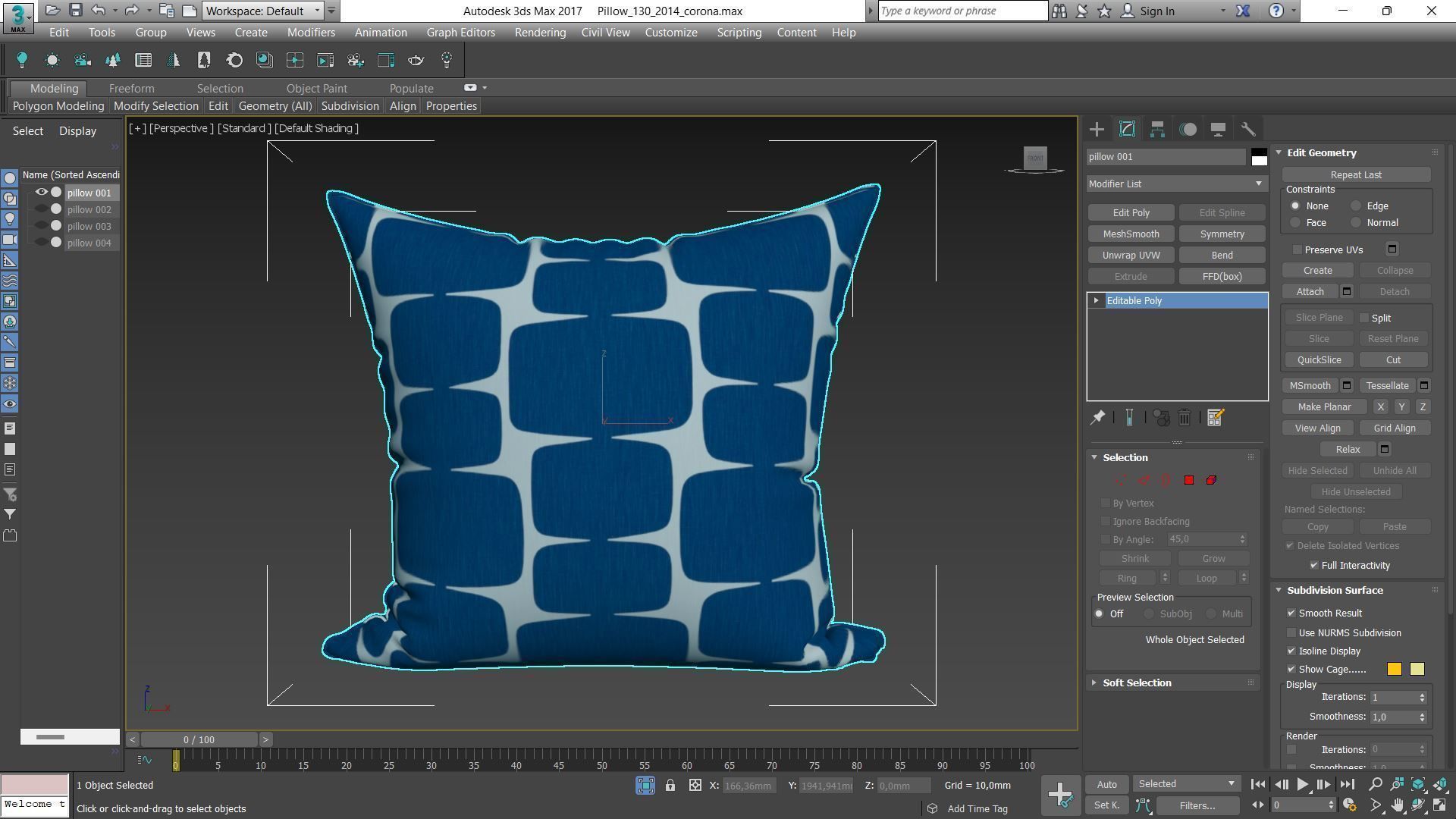Go to End frame button
This screenshot has width=1456, height=819.
(x=1347, y=785)
